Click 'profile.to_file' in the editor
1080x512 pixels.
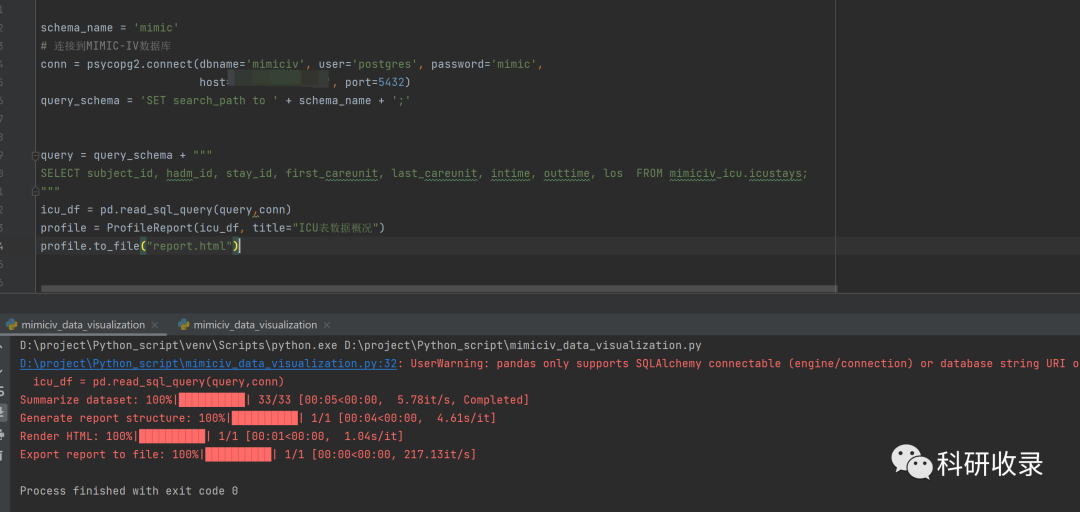pos(90,245)
